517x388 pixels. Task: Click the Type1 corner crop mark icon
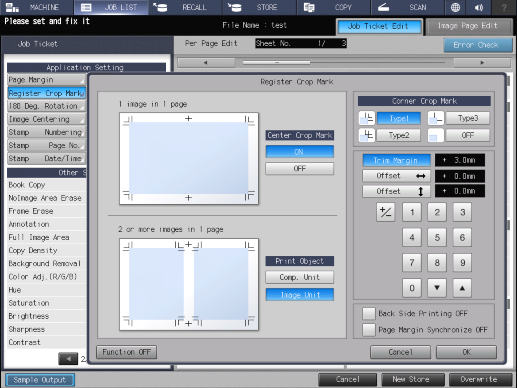point(367,118)
